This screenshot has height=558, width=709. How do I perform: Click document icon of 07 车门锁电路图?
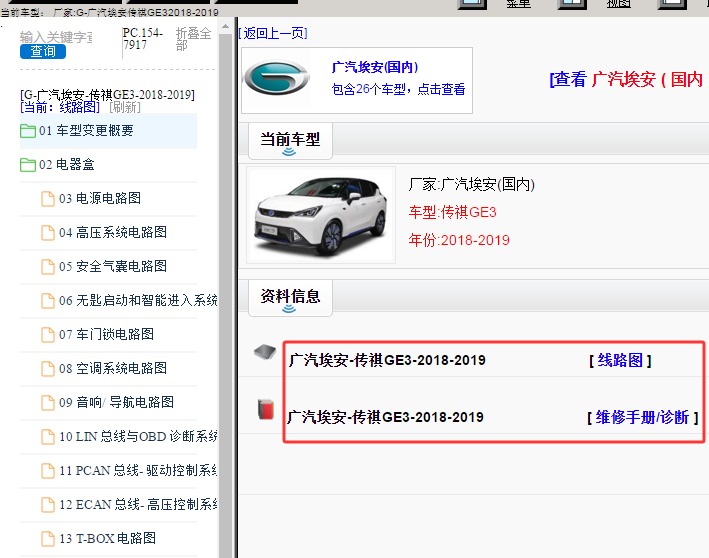click(x=48, y=335)
